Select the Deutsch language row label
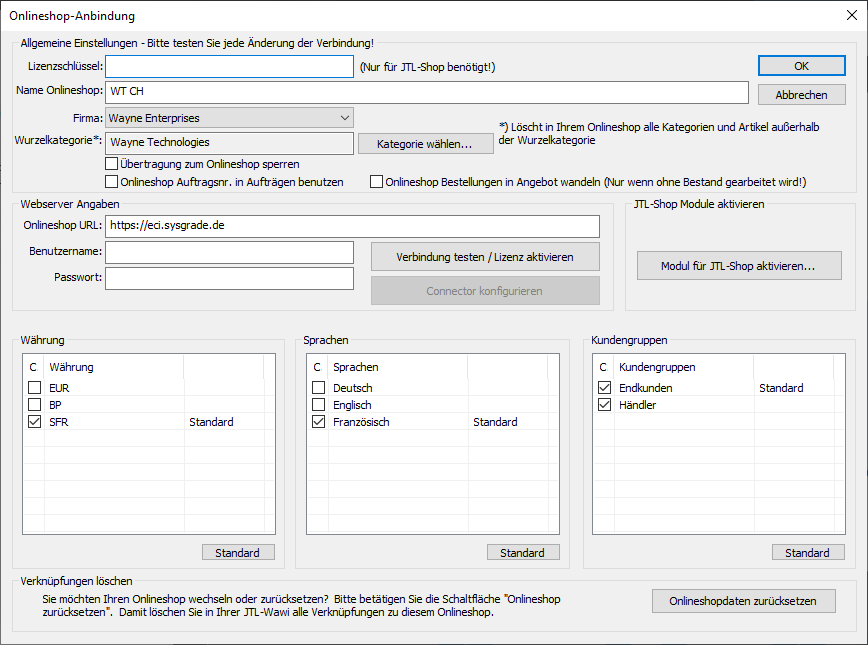 [353, 388]
